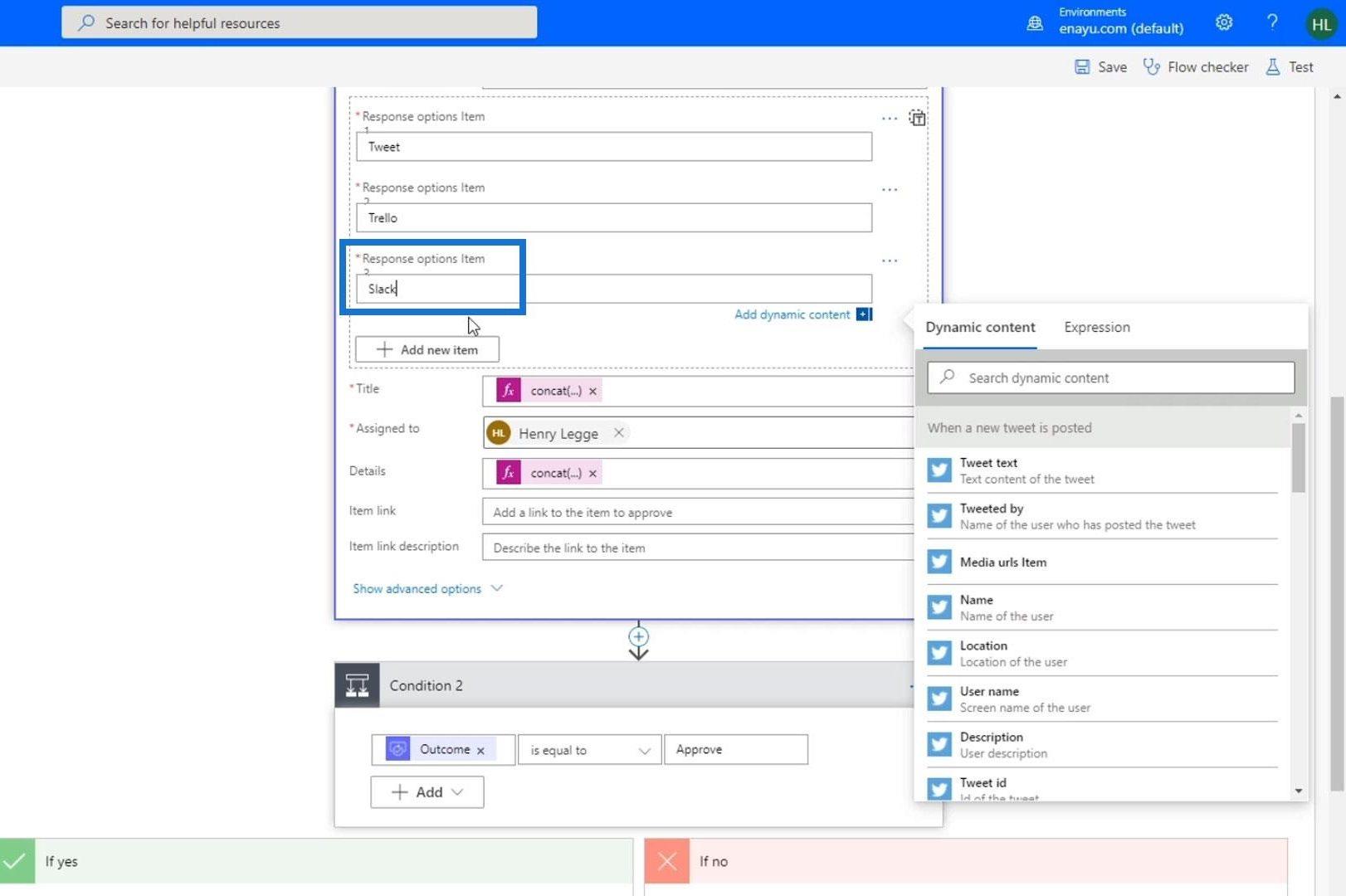Click the dynamic content scroll down arrow
This screenshot has width=1346, height=896.
pyautogui.click(x=1299, y=791)
